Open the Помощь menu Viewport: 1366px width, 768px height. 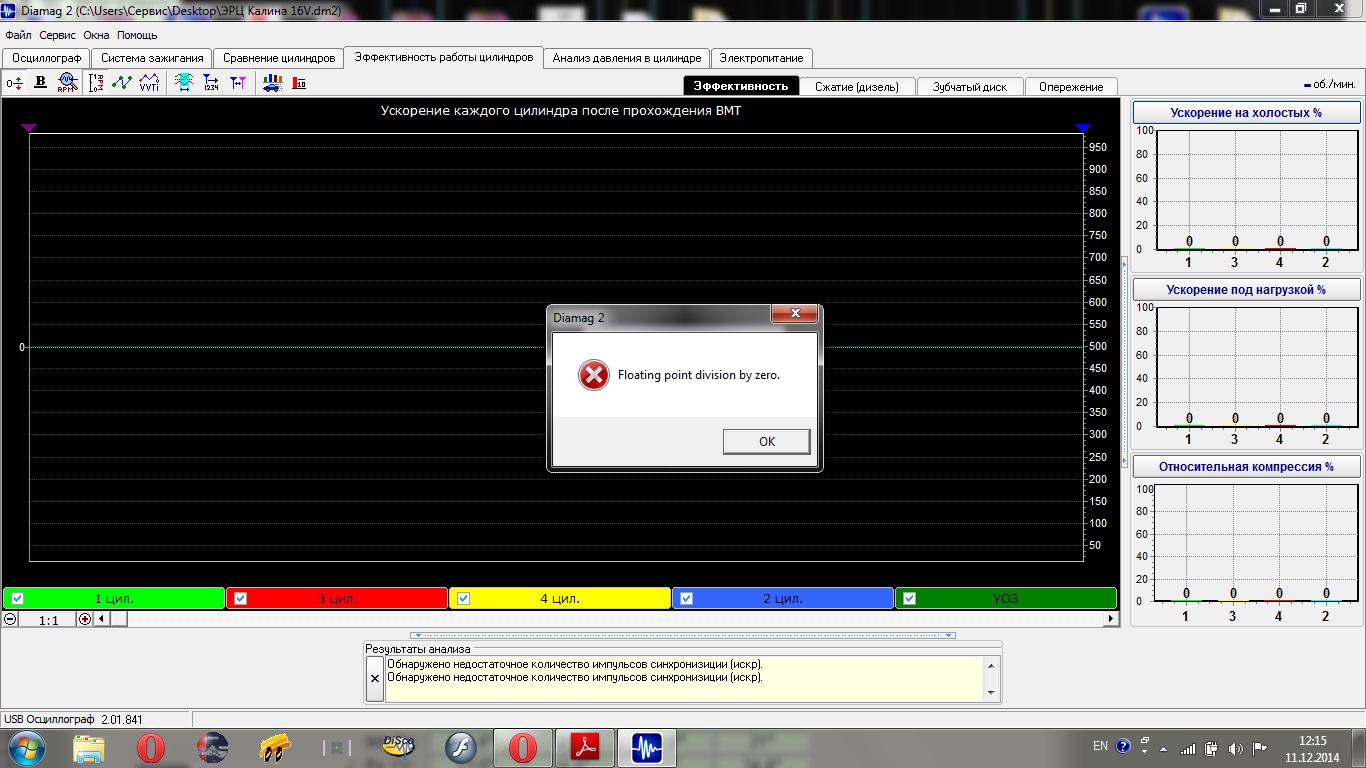(137, 35)
